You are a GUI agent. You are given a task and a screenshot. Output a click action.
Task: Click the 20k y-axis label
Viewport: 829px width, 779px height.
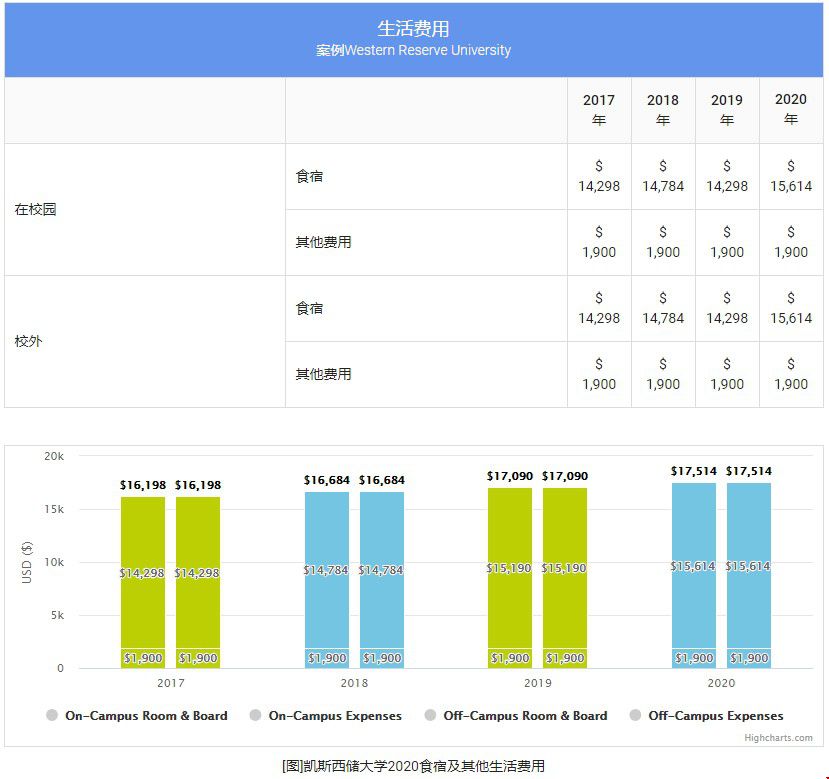tap(54, 456)
